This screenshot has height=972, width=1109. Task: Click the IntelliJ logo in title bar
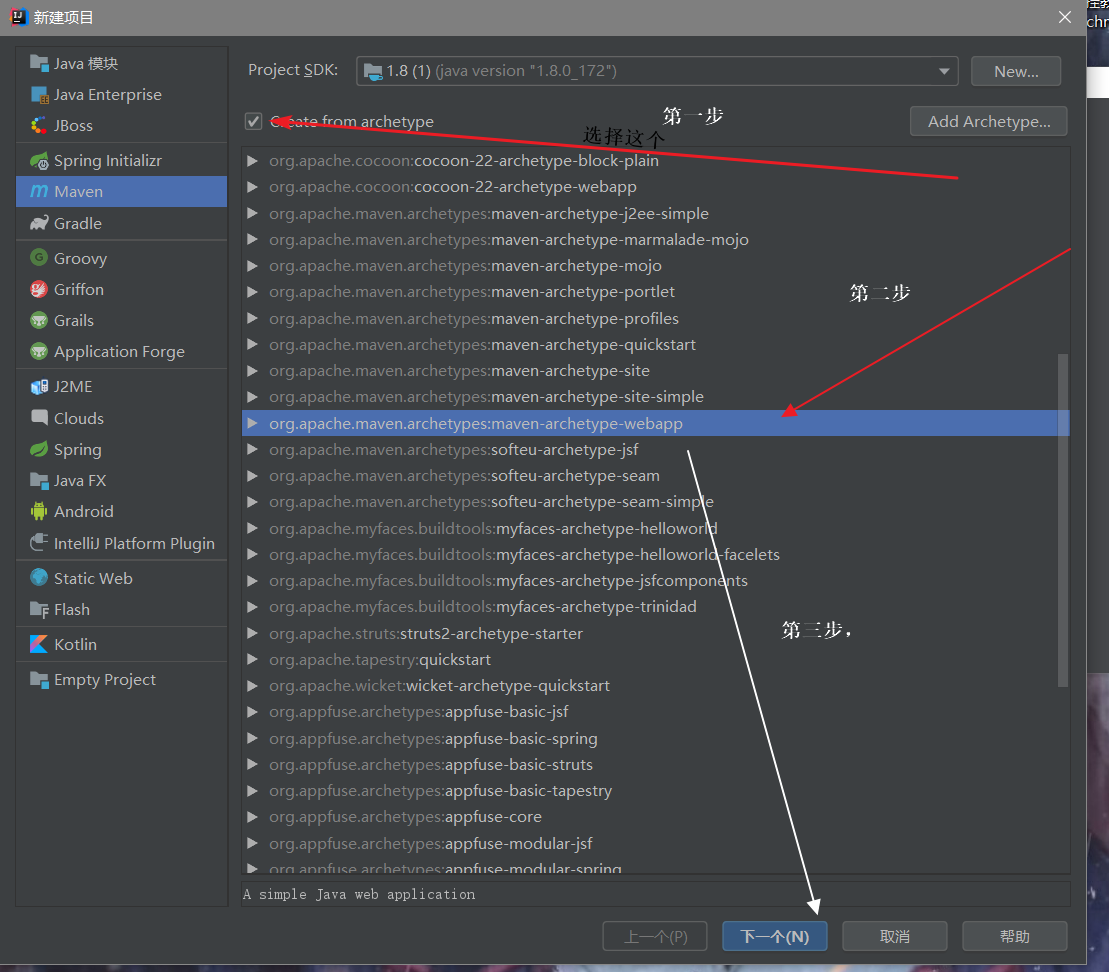click(x=18, y=17)
